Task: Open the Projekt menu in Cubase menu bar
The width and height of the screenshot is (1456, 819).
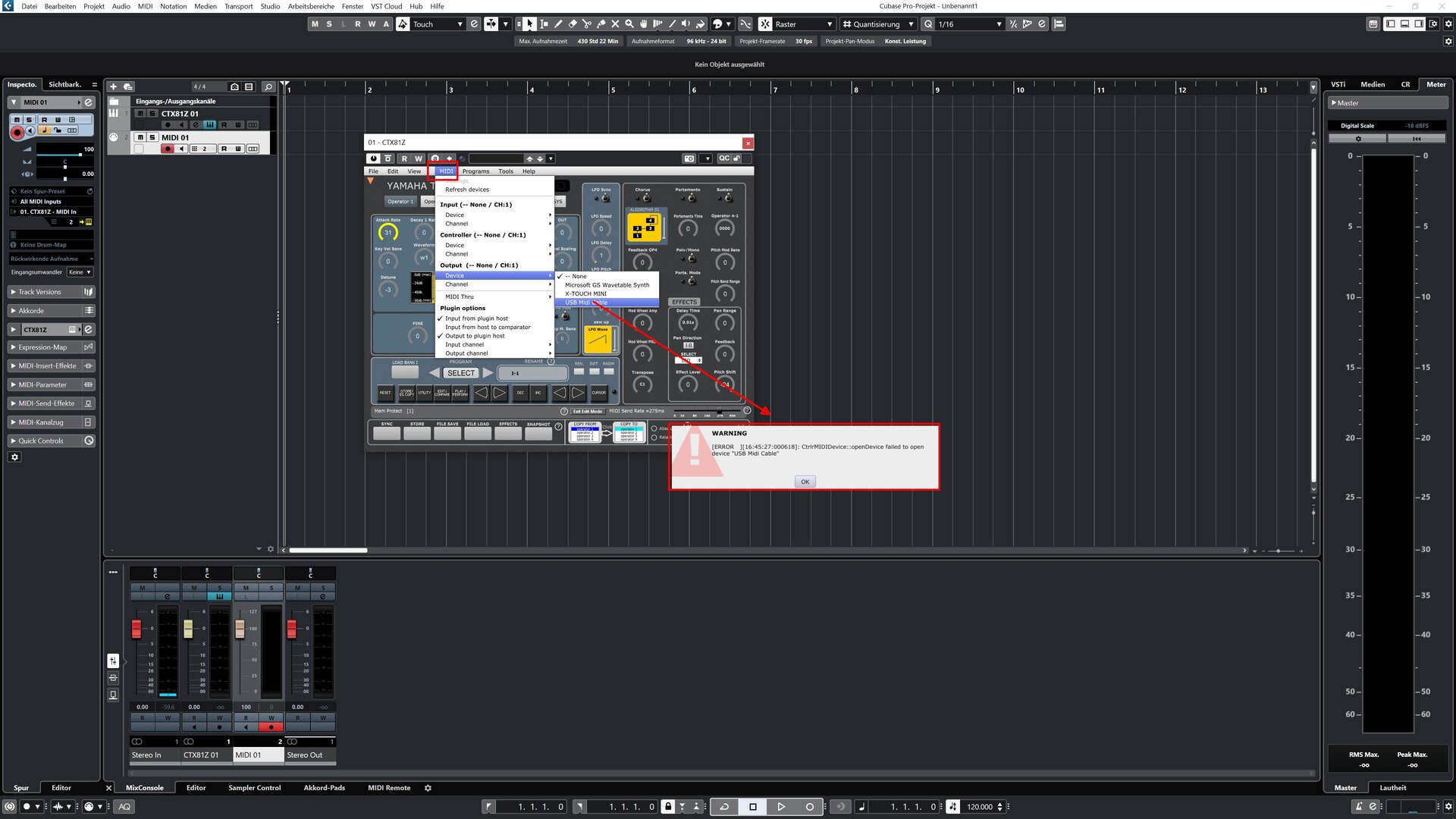Action: coord(94,6)
